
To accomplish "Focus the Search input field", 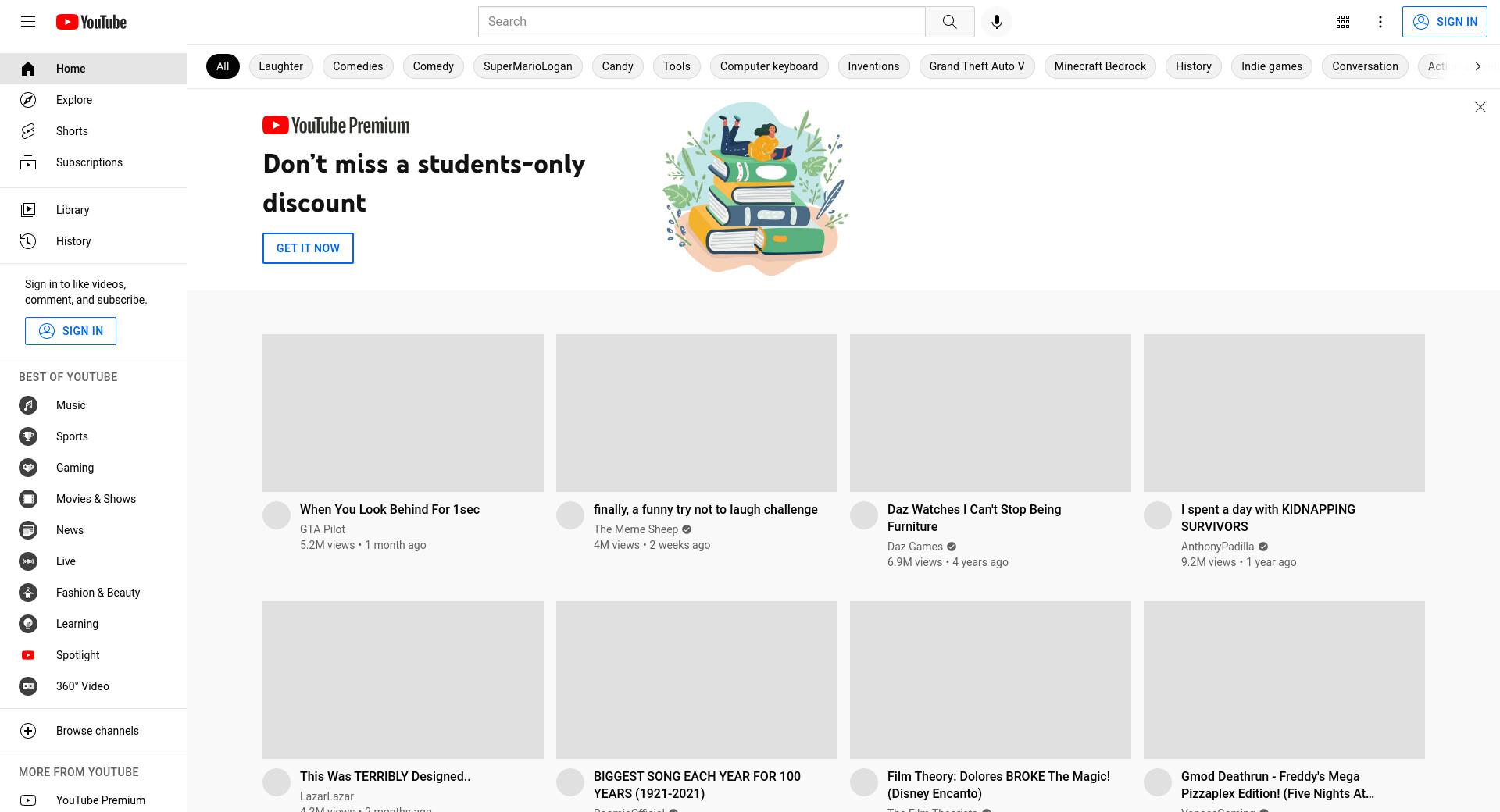I will pos(702,22).
